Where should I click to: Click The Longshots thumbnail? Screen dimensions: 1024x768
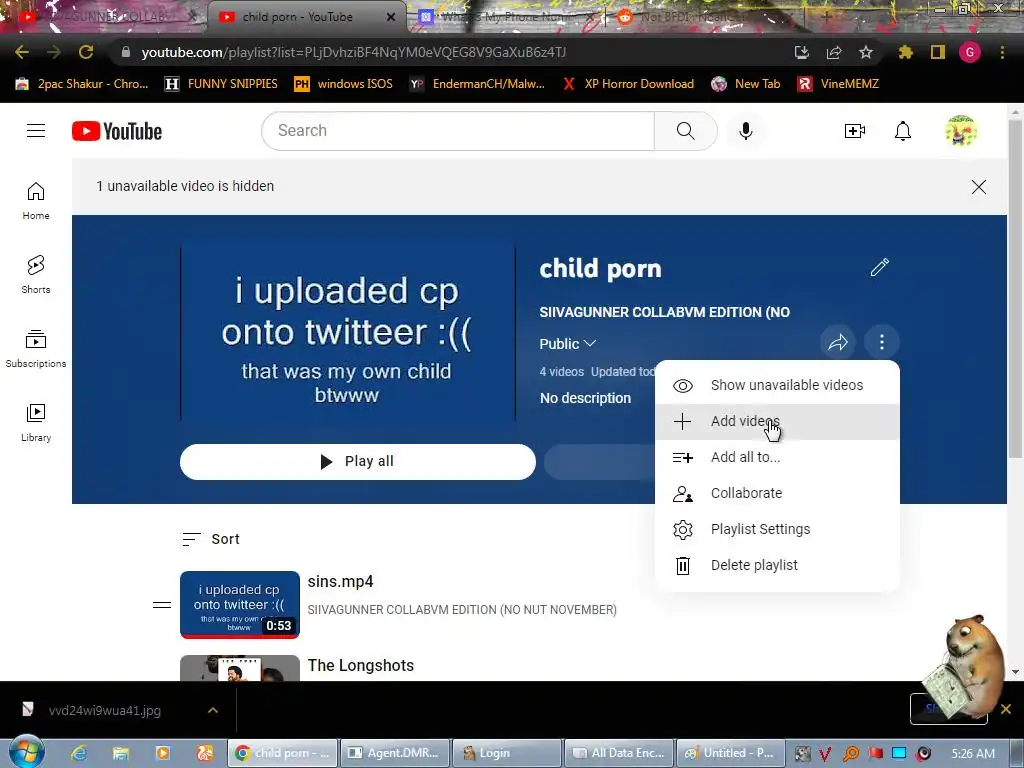(x=240, y=668)
